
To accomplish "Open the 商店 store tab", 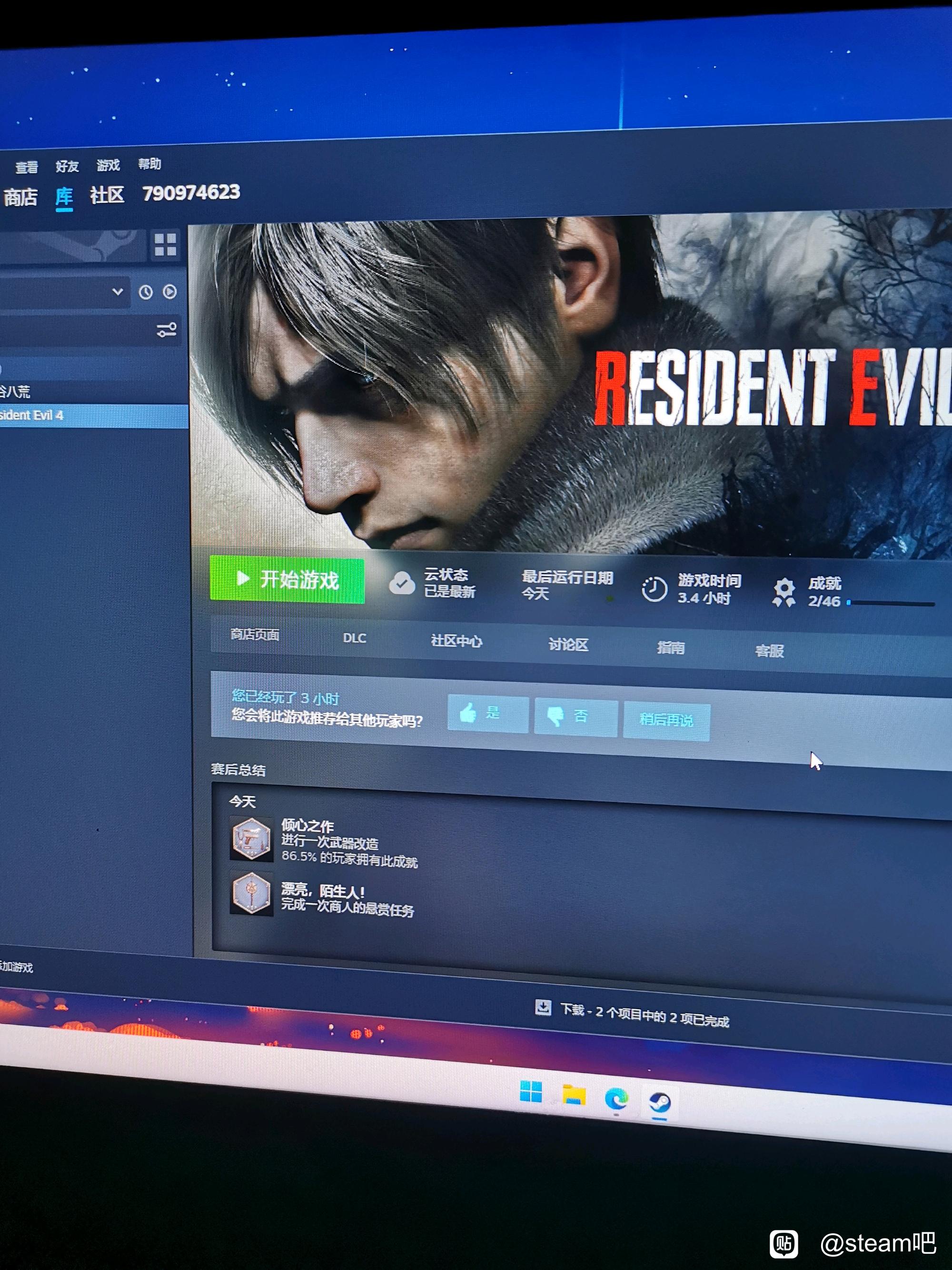I will pyautogui.click(x=20, y=198).
